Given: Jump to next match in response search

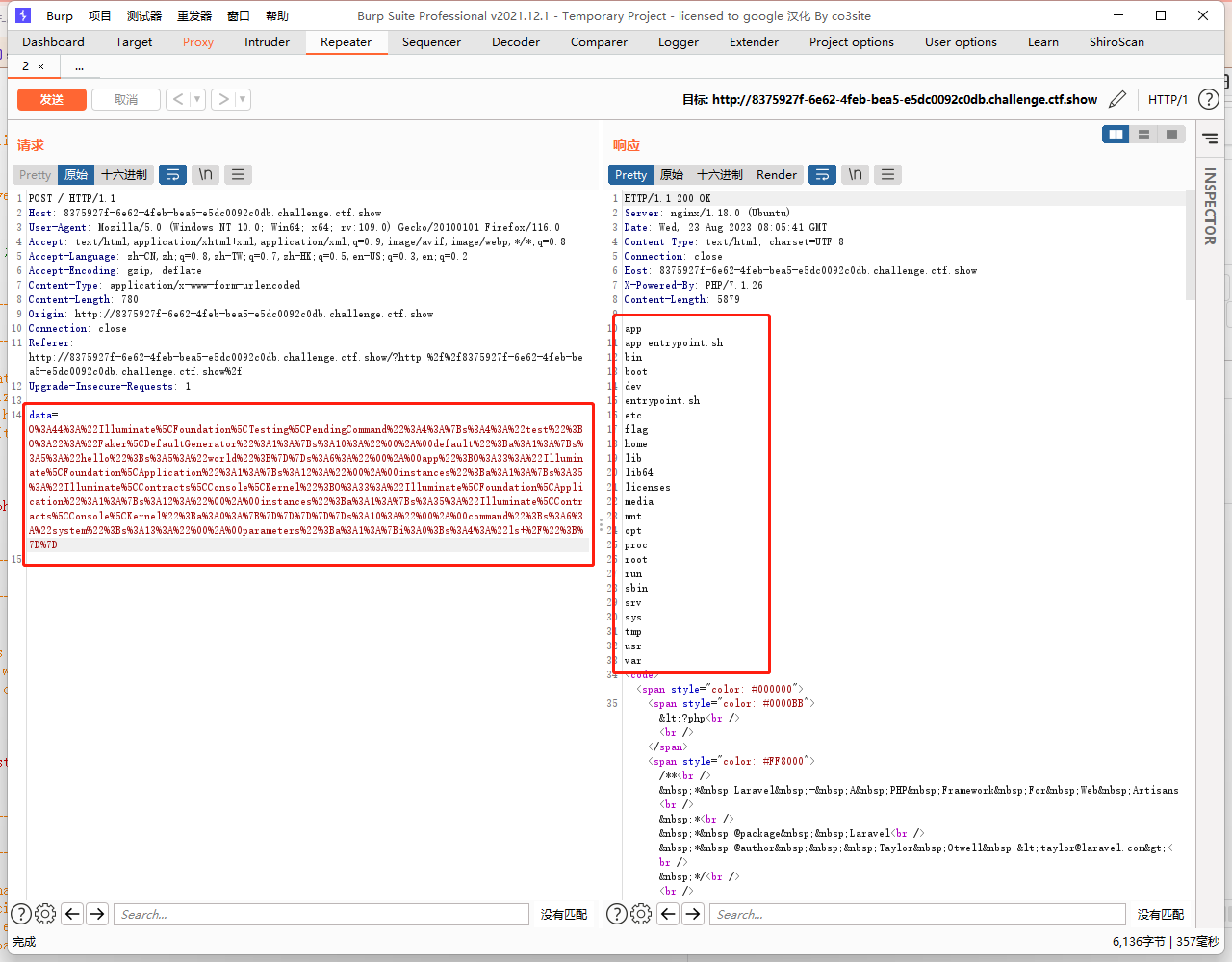Looking at the screenshot, I should 693,914.
